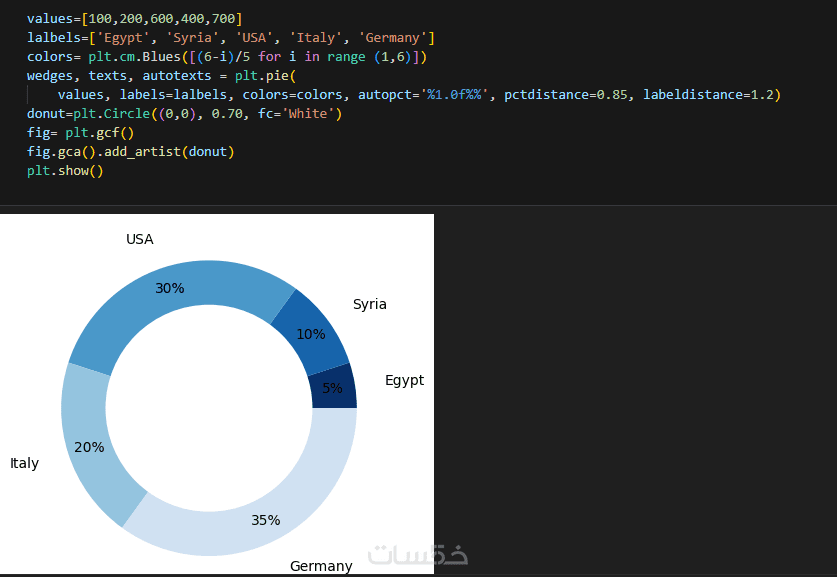Image resolution: width=837 pixels, height=577 pixels.
Task: Place cursor on the plt.show() line
Action: point(65,170)
